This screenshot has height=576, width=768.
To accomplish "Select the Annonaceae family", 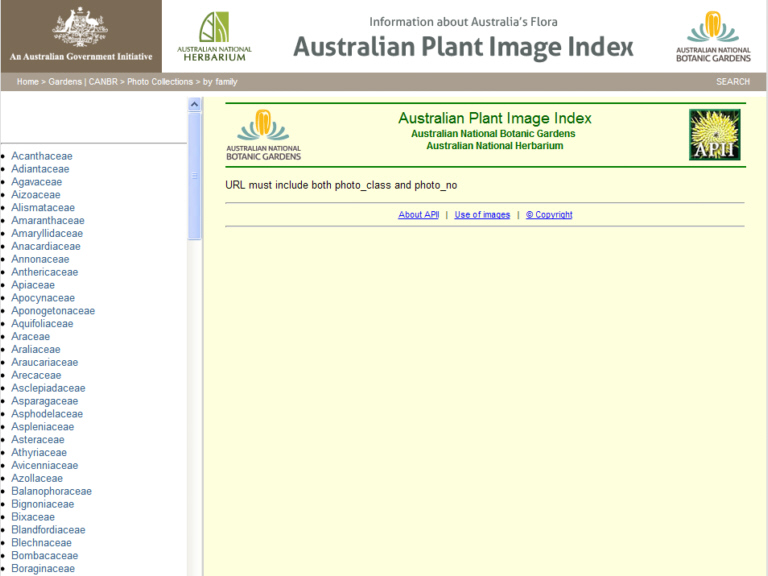I will pyautogui.click(x=40, y=259).
